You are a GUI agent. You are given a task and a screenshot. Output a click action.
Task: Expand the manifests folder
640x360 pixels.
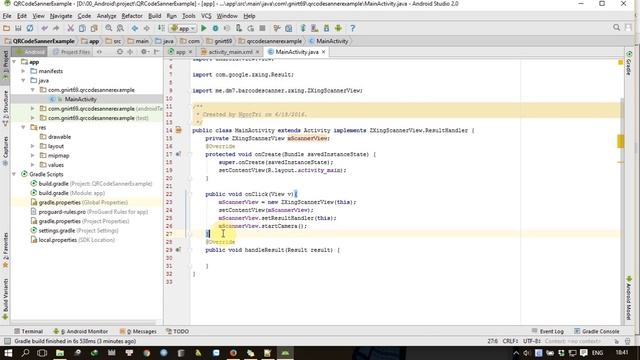[x=23, y=71]
